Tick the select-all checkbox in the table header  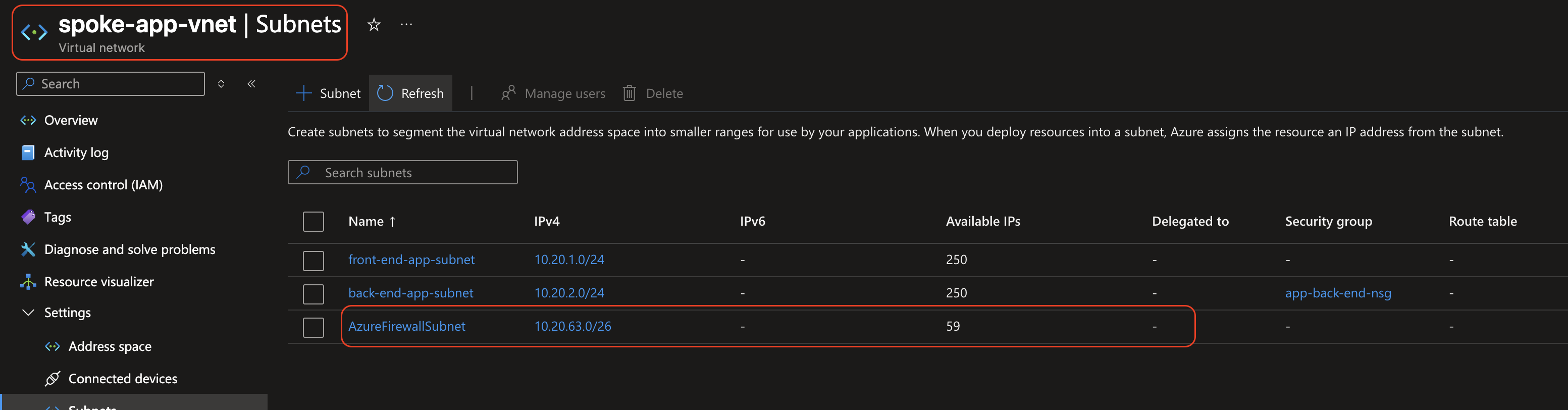pyautogui.click(x=313, y=221)
